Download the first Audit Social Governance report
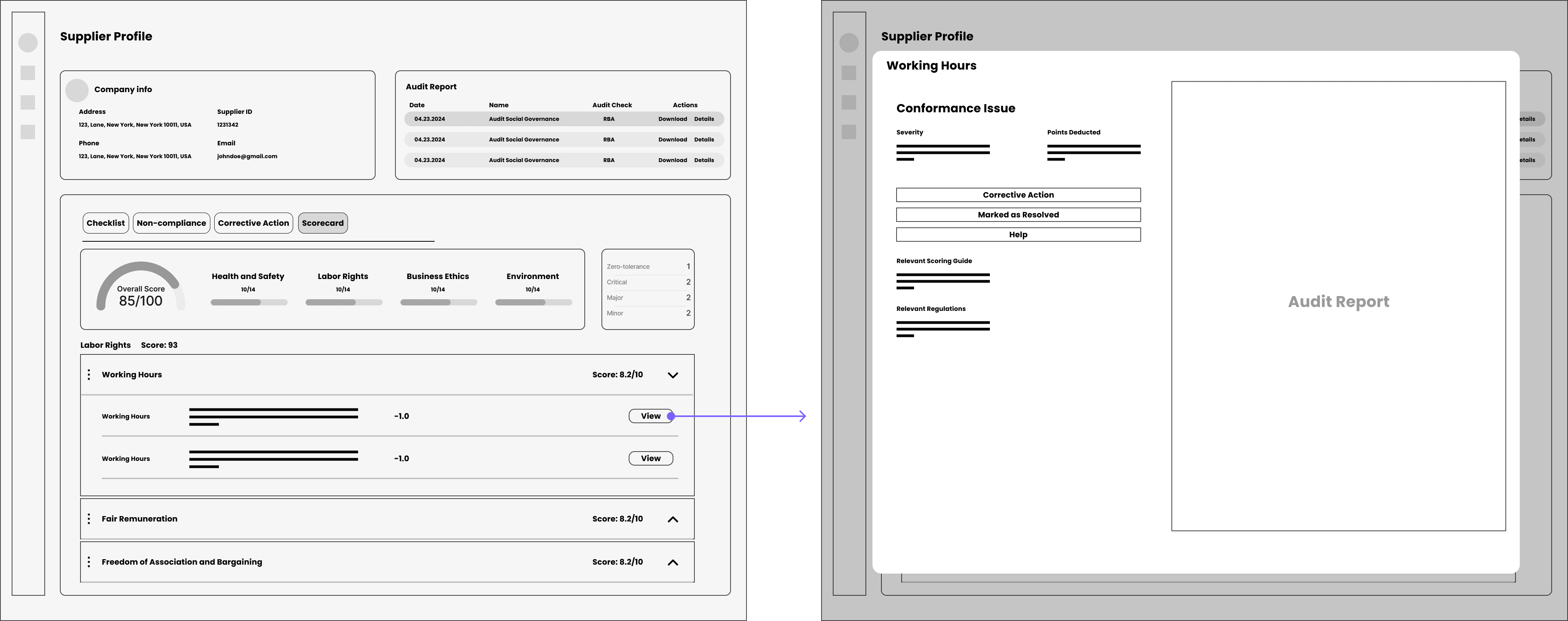Screen dimensions: 1568x621 pos(672,119)
